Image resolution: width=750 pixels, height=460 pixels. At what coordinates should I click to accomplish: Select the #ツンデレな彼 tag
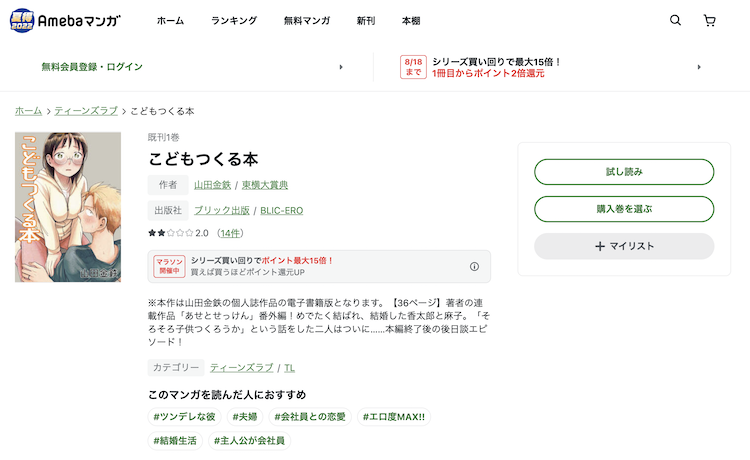pyautogui.click(x=185, y=416)
